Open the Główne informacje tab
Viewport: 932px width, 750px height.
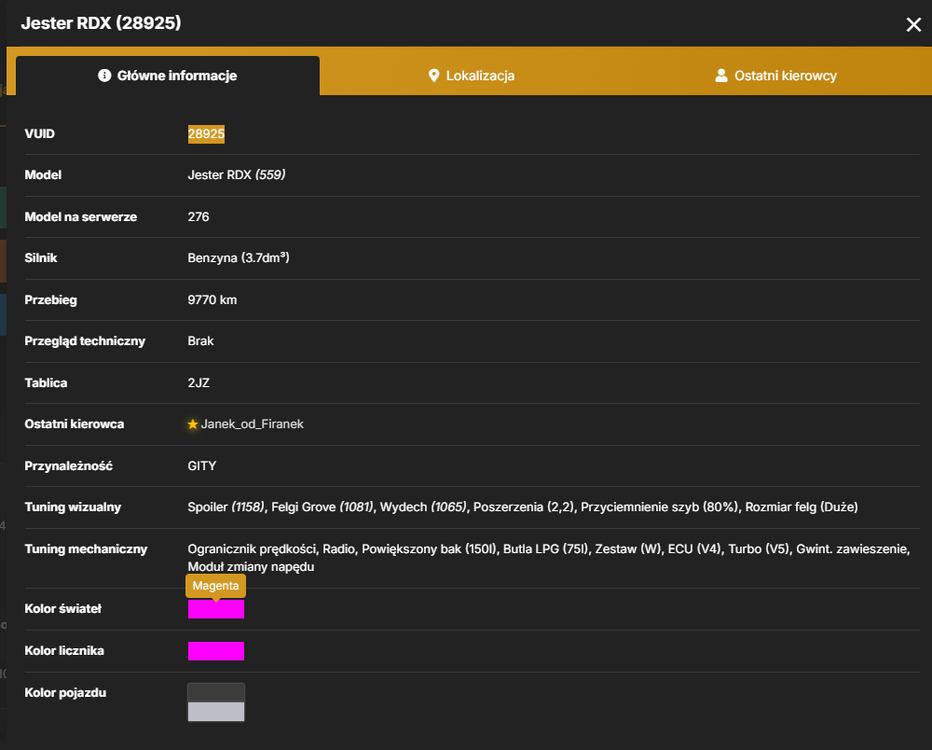[x=168, y=75]
